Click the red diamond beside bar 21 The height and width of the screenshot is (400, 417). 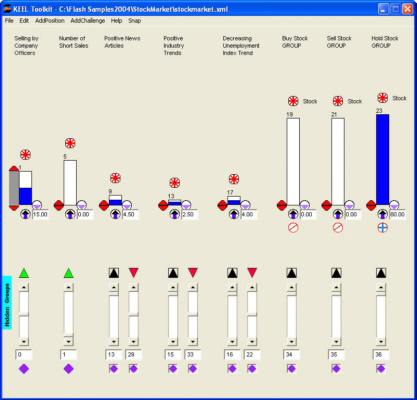tap(326, 206)
